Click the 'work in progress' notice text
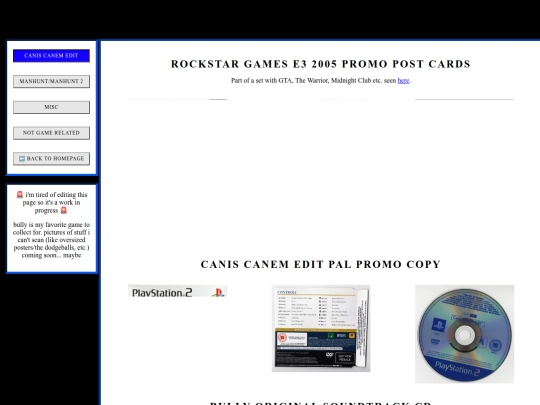The width and height of the screenshot is (540, 405). pos(51,202)
